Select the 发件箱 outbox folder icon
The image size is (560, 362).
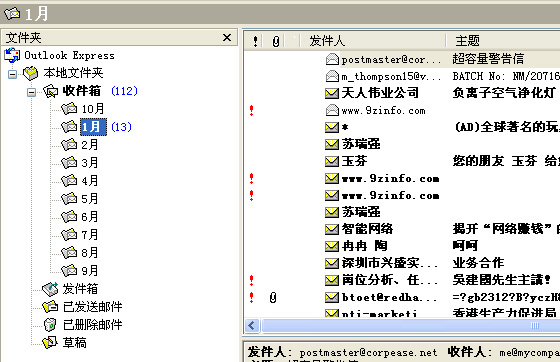pyautogui.click(x=50, y=289)
